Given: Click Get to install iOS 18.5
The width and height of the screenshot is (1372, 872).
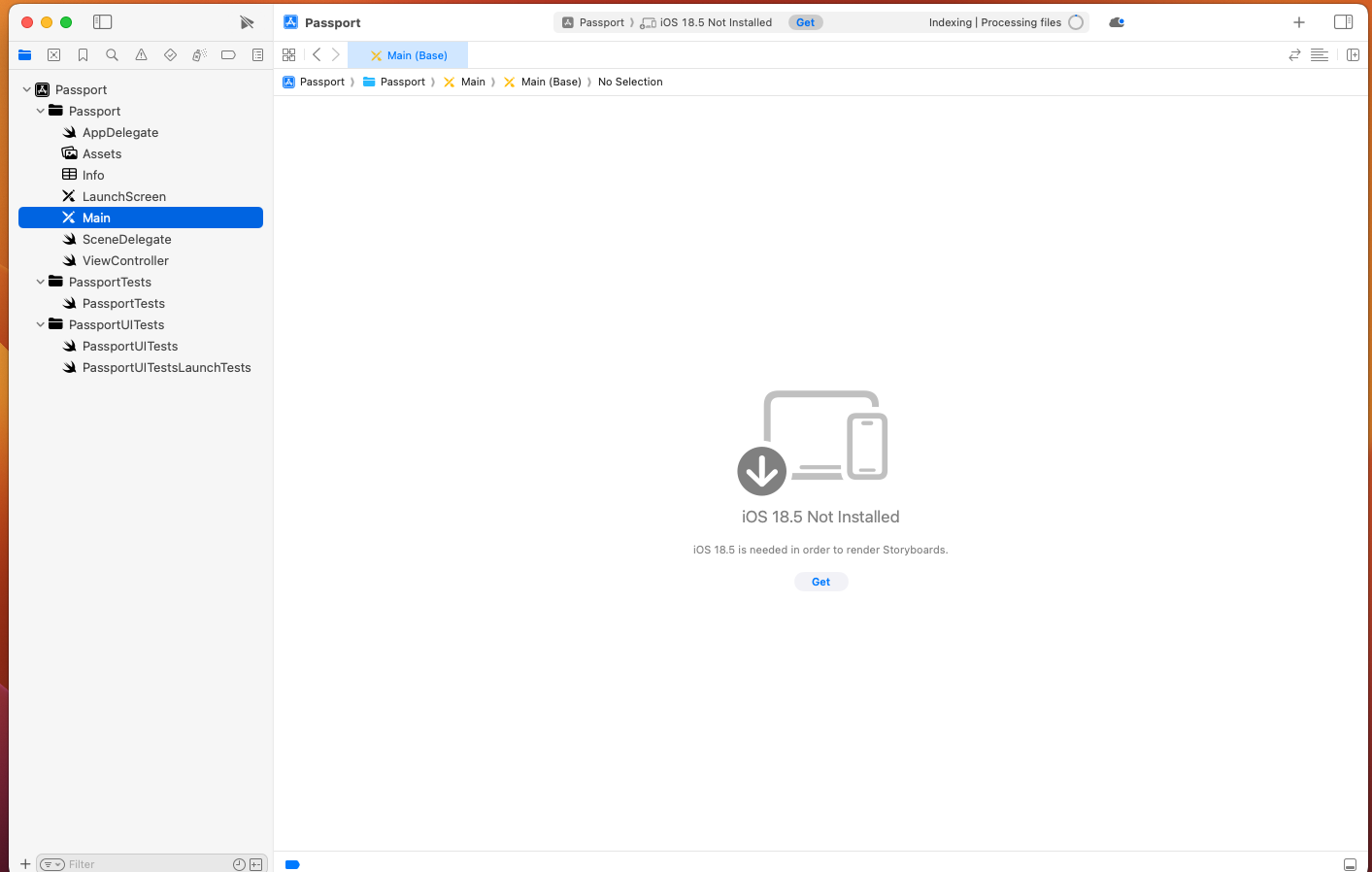Looking at the screenshot, I should pos(820,581).
